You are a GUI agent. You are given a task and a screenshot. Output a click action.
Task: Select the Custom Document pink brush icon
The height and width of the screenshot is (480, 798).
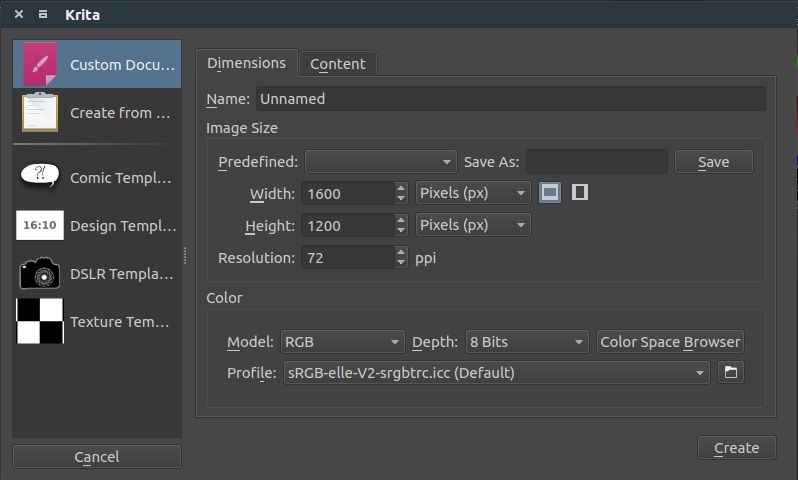pyautogui.click(x=40, y=64)
